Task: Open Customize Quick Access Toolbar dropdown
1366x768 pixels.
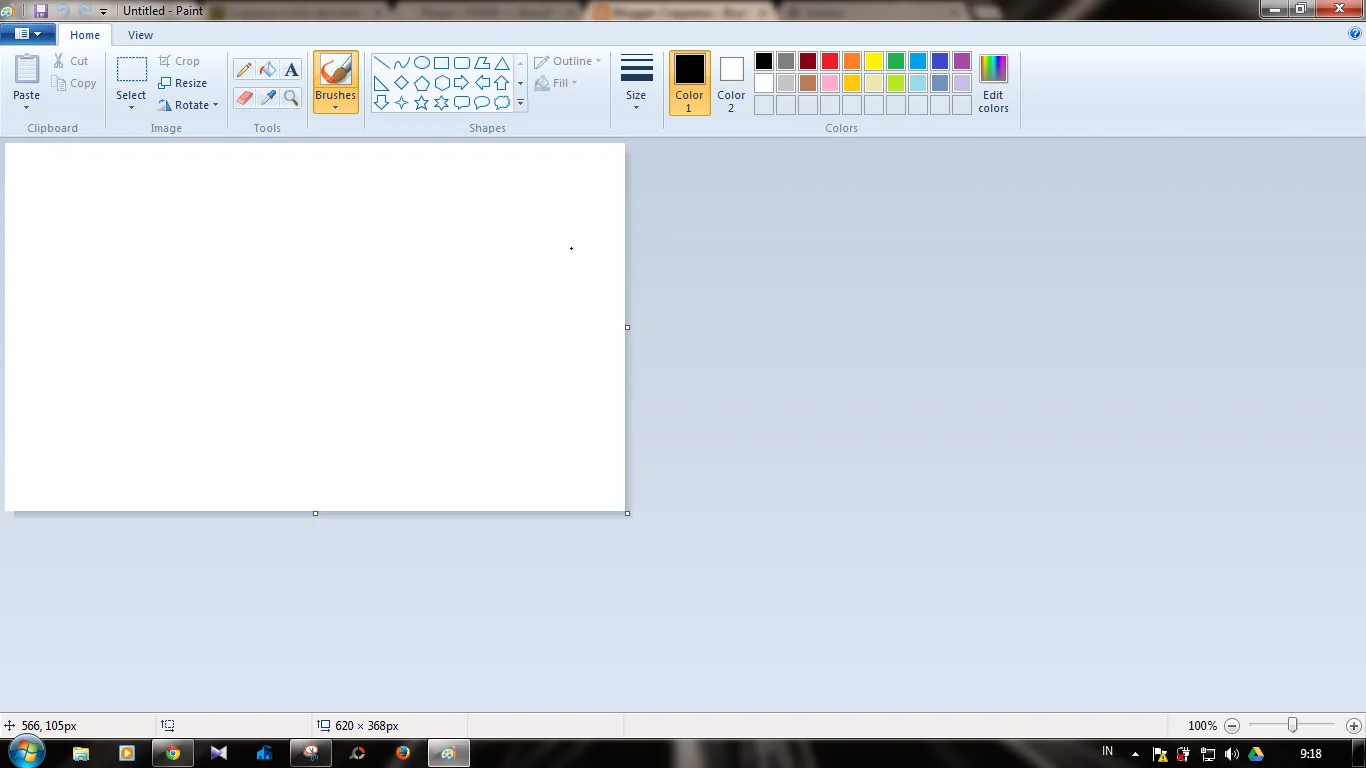Action: pyautogui.click(x=103, y=11)
